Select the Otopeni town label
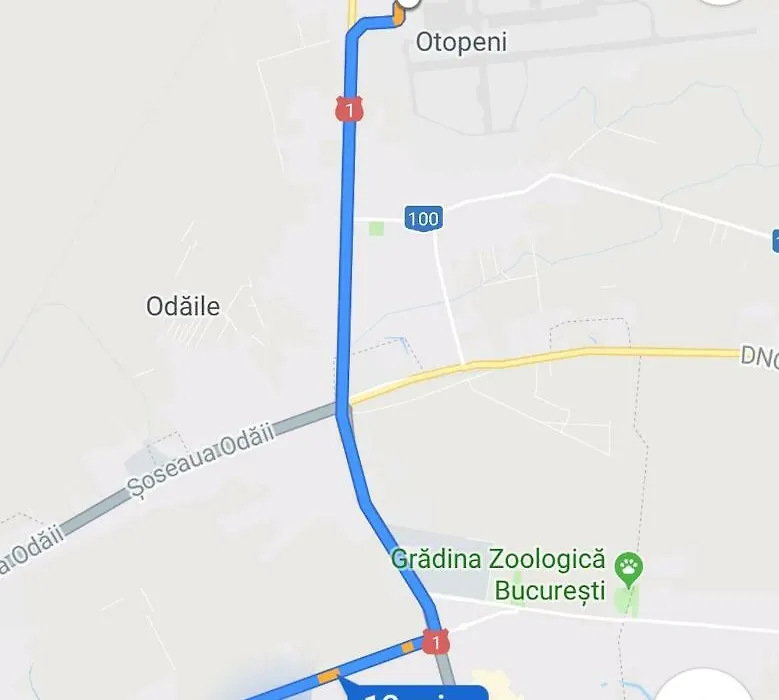 [x=461, y=42]
